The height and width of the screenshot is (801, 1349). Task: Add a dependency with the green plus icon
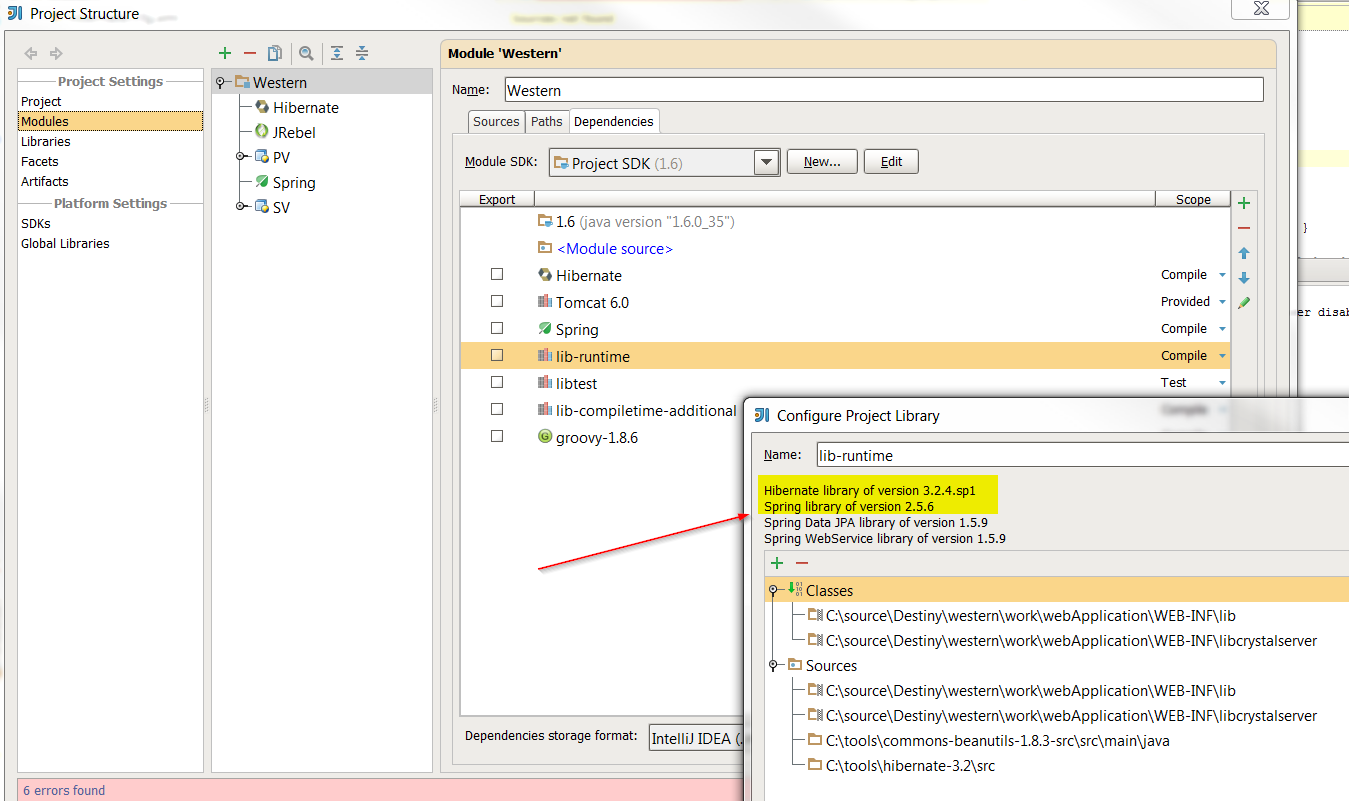tap(1244, 203)
